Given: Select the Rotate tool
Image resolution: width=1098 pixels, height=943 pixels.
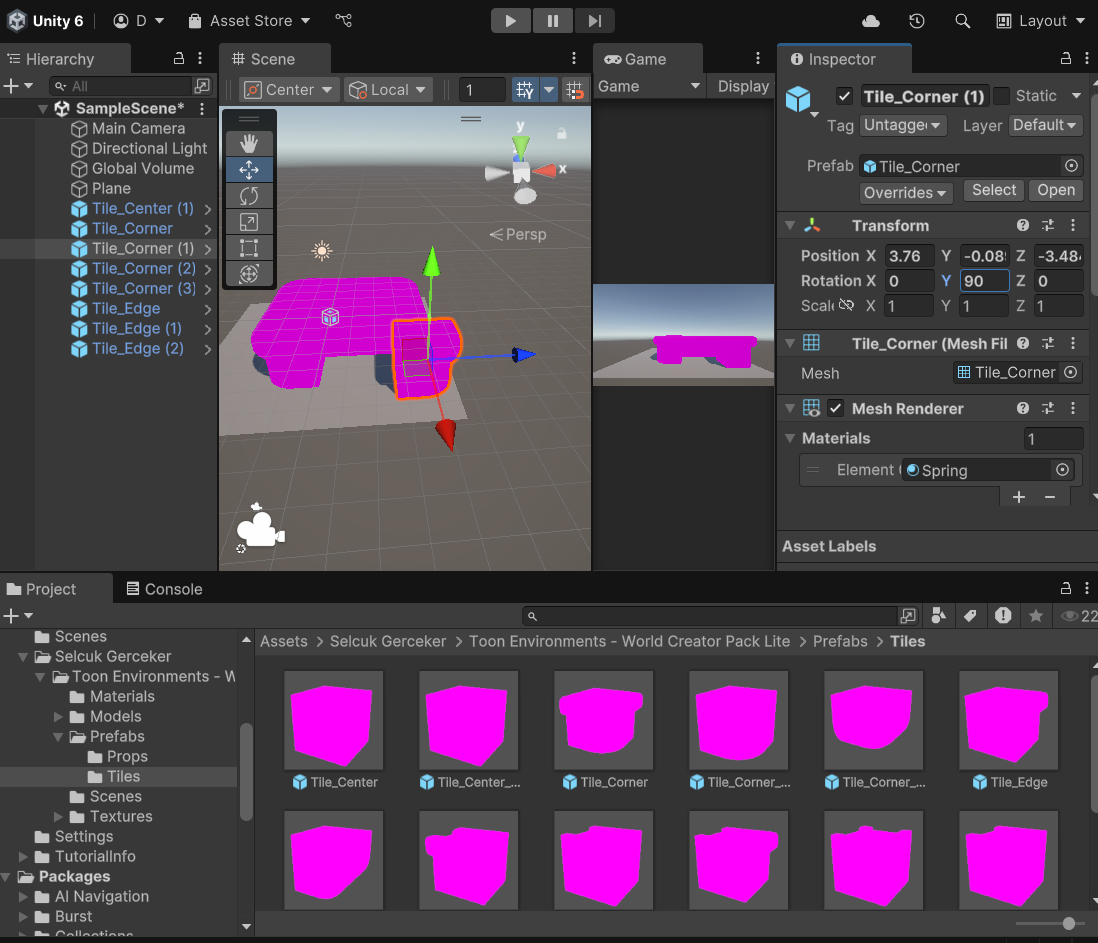Looking at the screenshot, I should [x=249, y=195].
